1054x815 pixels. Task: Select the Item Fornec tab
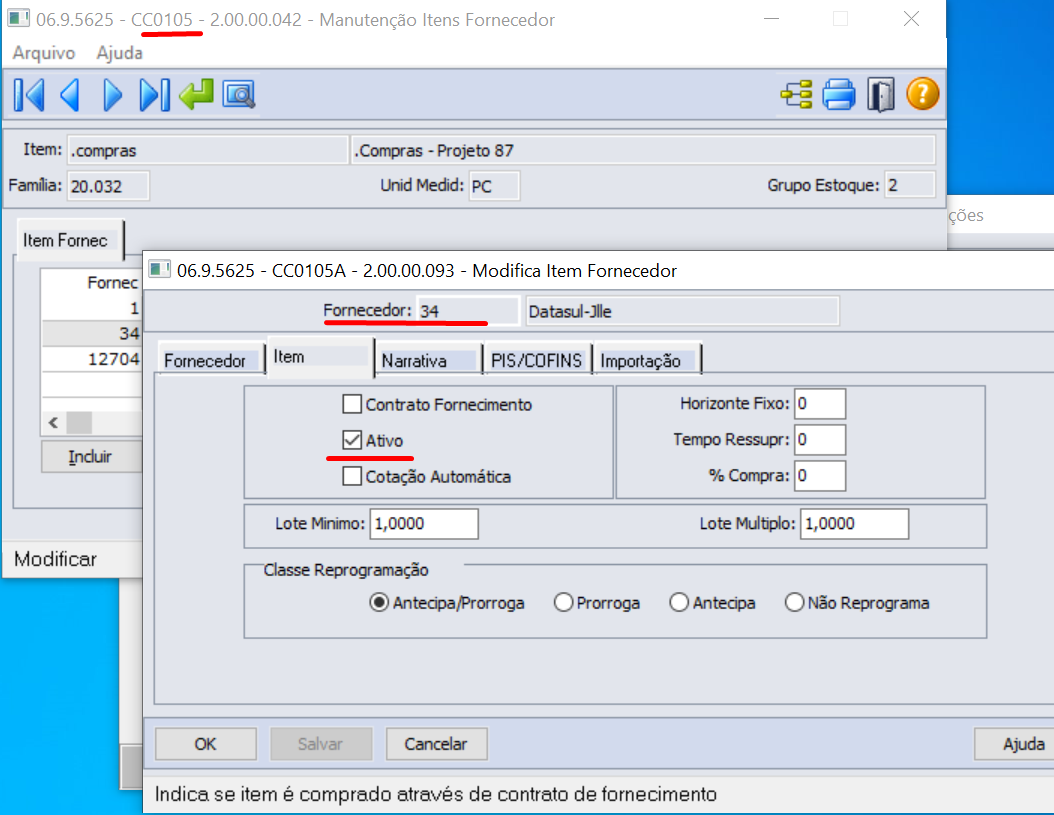[x=69, y=240]
